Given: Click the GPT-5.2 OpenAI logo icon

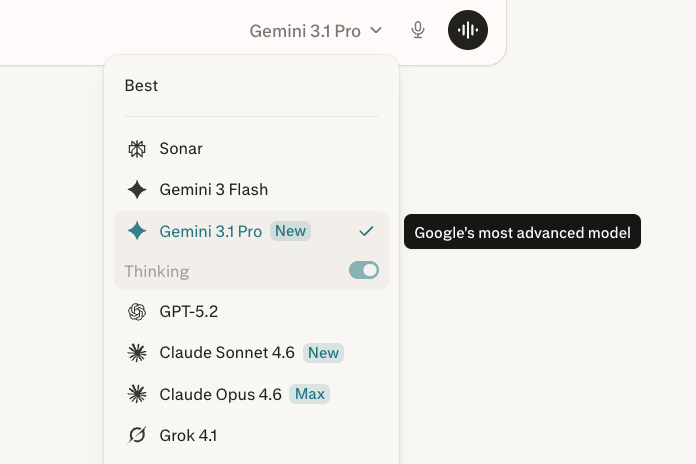Looking at the screenshot, I should (x=137, y=312).
